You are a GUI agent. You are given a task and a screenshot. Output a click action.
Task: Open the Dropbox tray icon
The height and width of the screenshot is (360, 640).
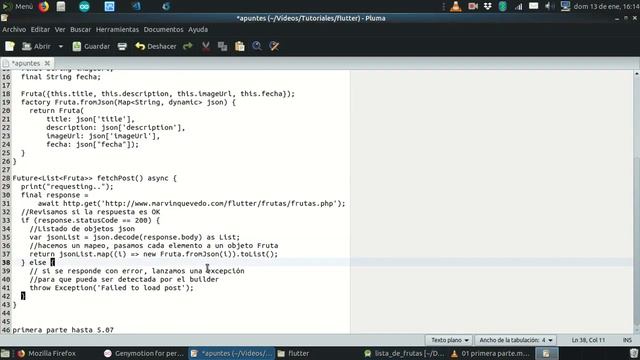pos(488,7)
